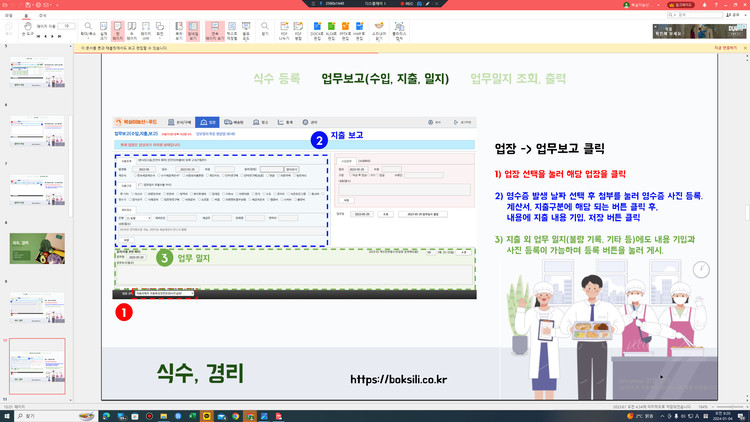Go to the previous page
The width and height of the screenshot is (750, 422).
tap(45, 36)
